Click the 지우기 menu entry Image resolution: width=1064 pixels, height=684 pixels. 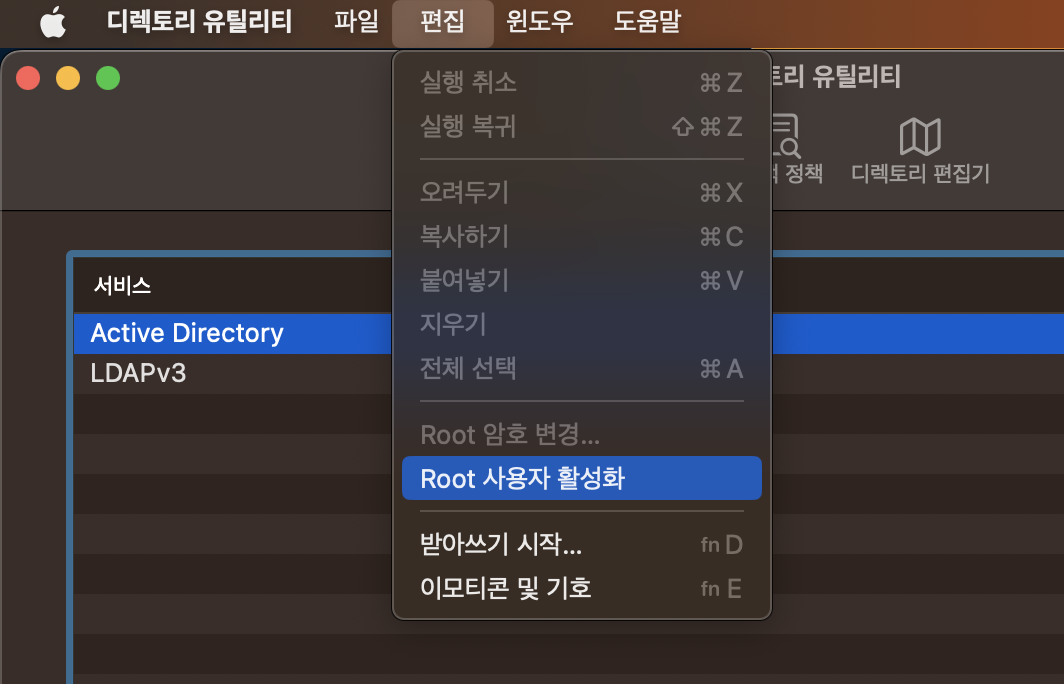582,324
